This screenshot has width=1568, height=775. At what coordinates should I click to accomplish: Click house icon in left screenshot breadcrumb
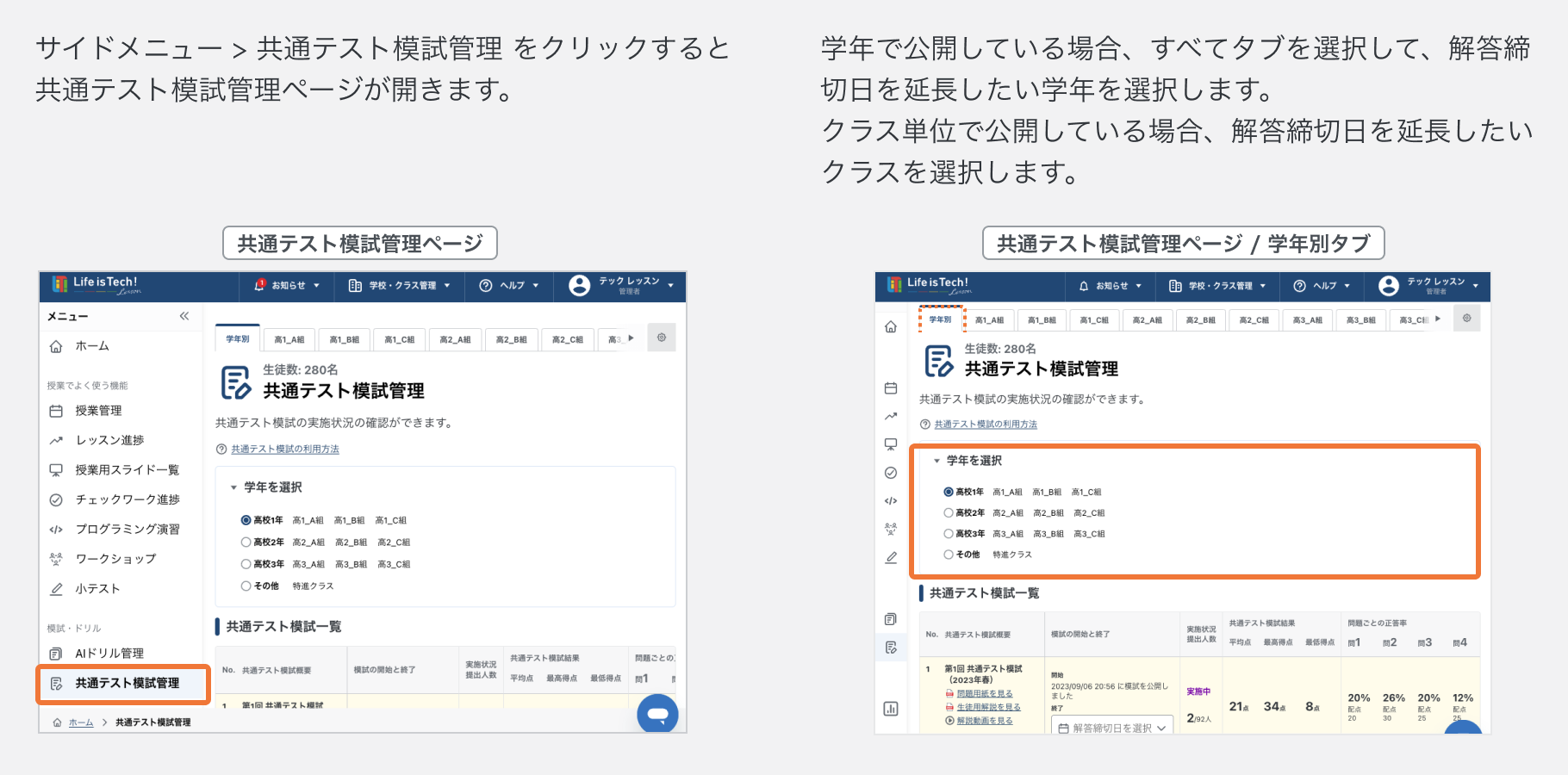[x=58, y=722]
